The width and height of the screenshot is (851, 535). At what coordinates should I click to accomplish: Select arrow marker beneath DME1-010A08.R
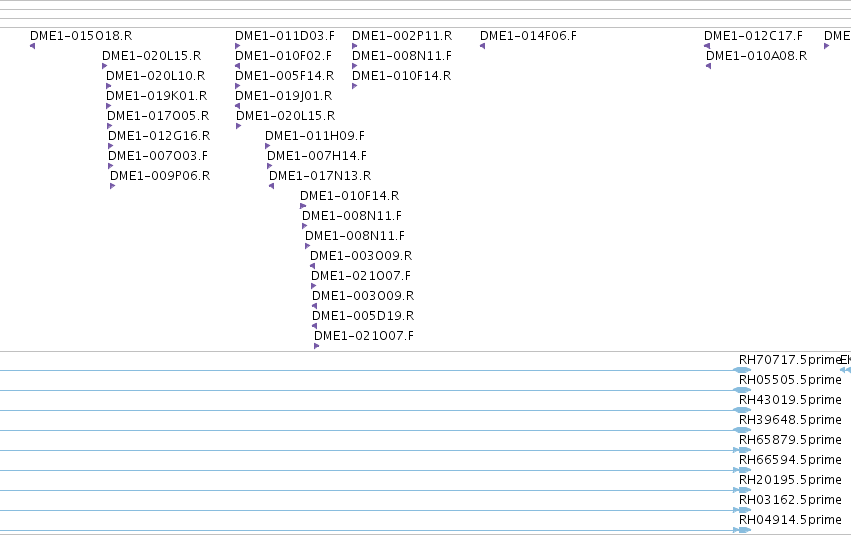click(x=708, y=66)
